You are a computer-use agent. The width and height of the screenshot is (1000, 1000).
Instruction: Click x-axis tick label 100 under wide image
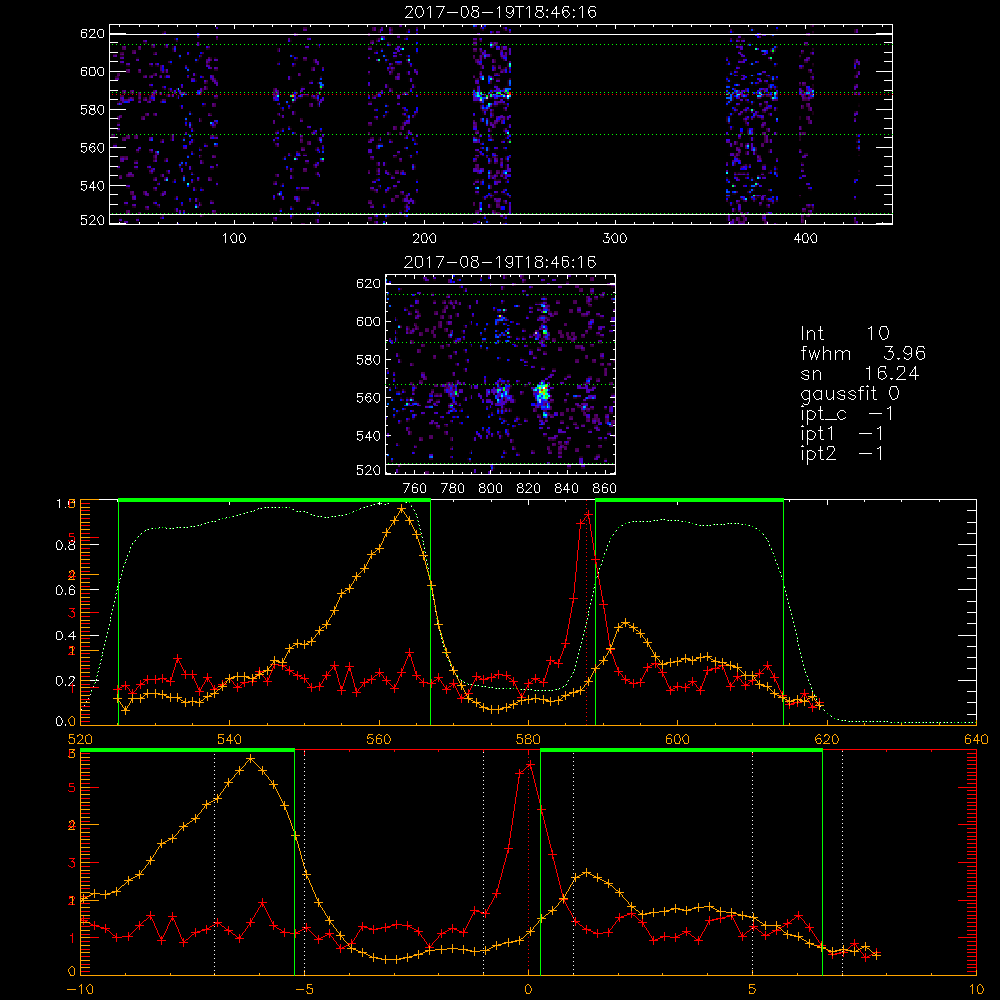[x=234, y=239]
